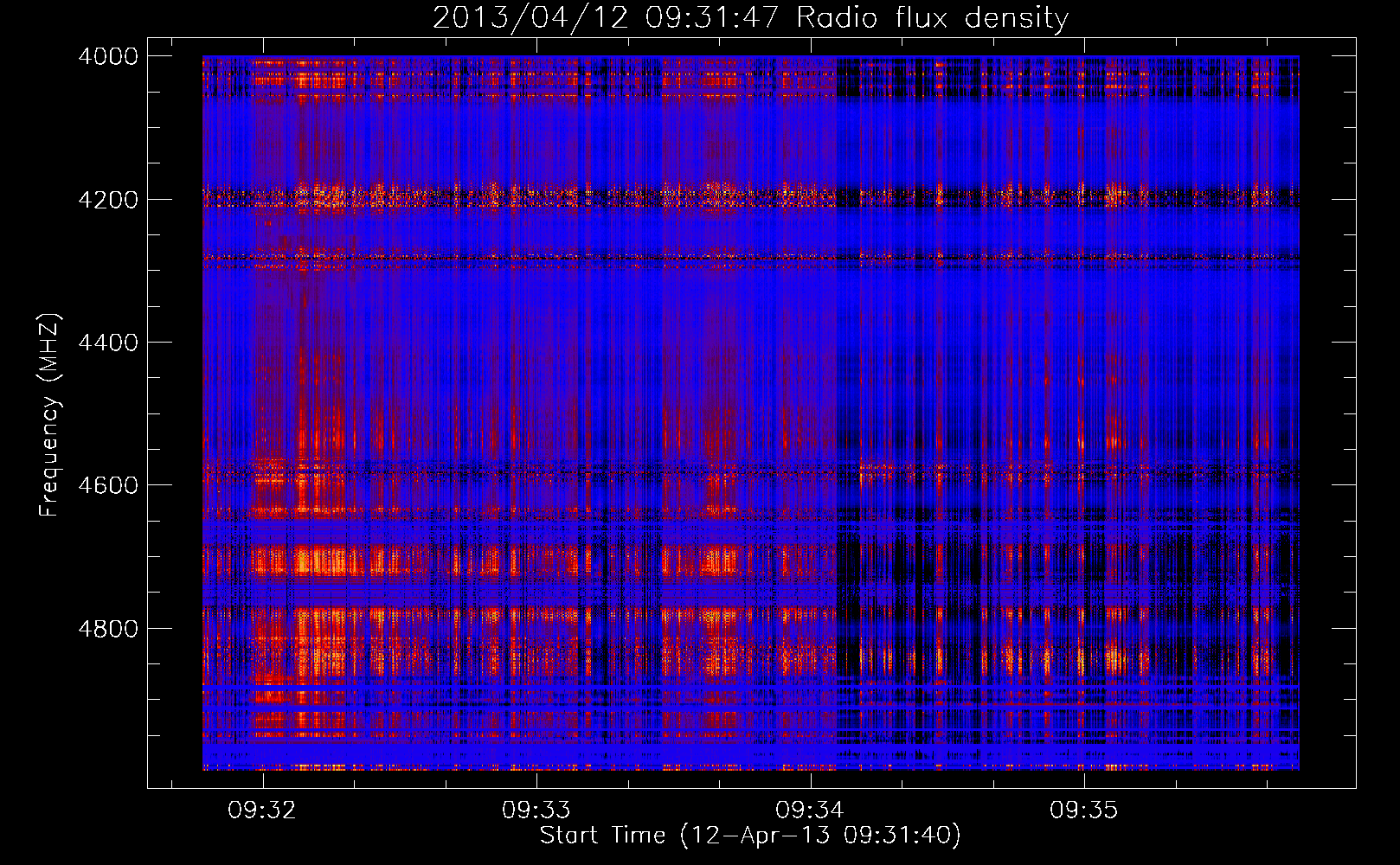Viewport: 1400px width, 865px height.
Task: Click the 09:34 time axis label
Action: point(810,811)
